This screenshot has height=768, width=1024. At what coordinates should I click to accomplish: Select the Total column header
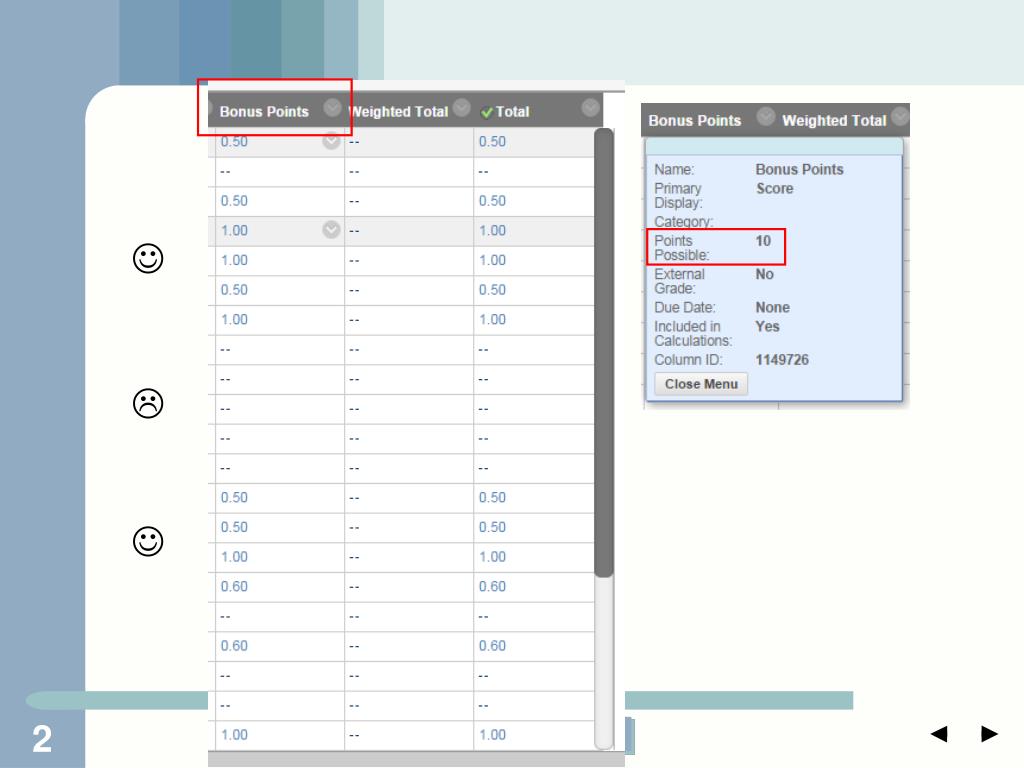[512, 112]
